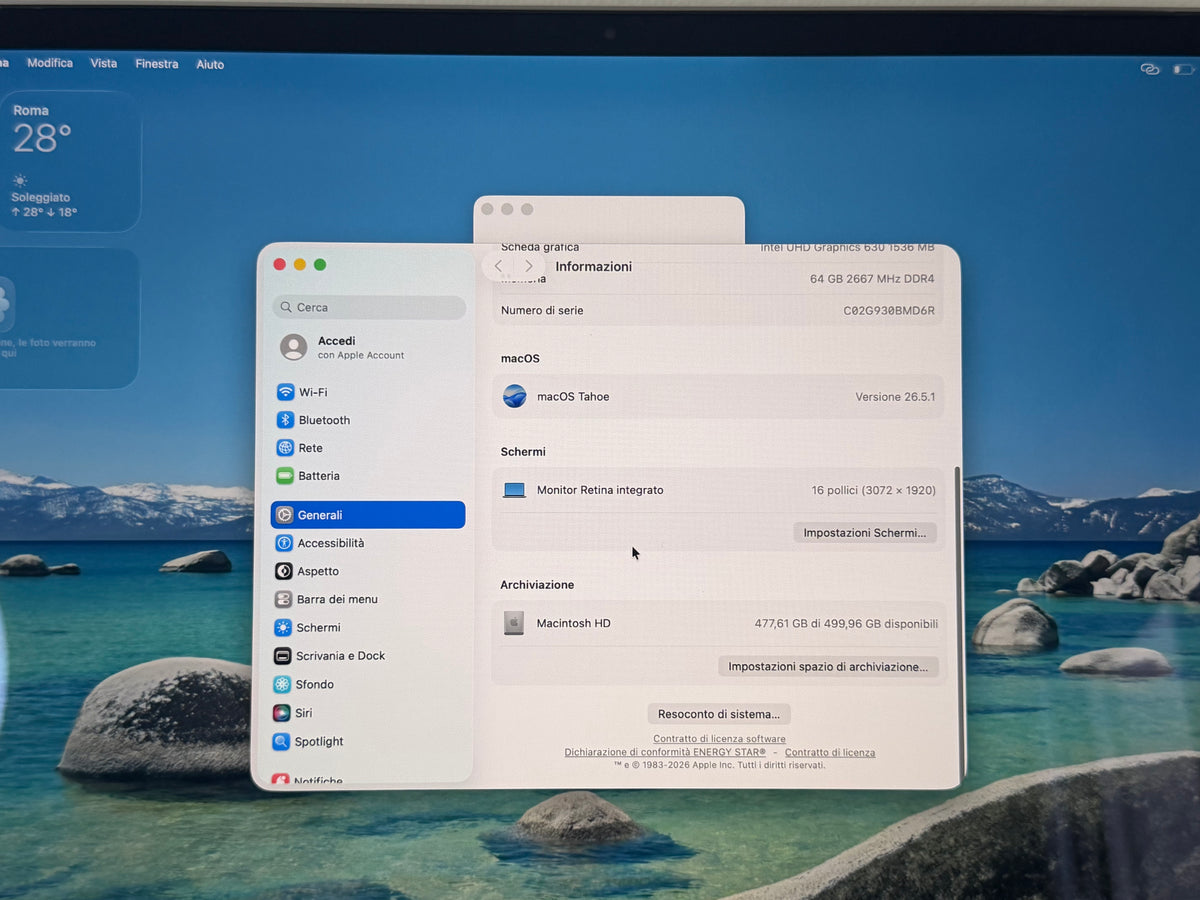Click Soleggiato in weather widget

coord(41,198)
